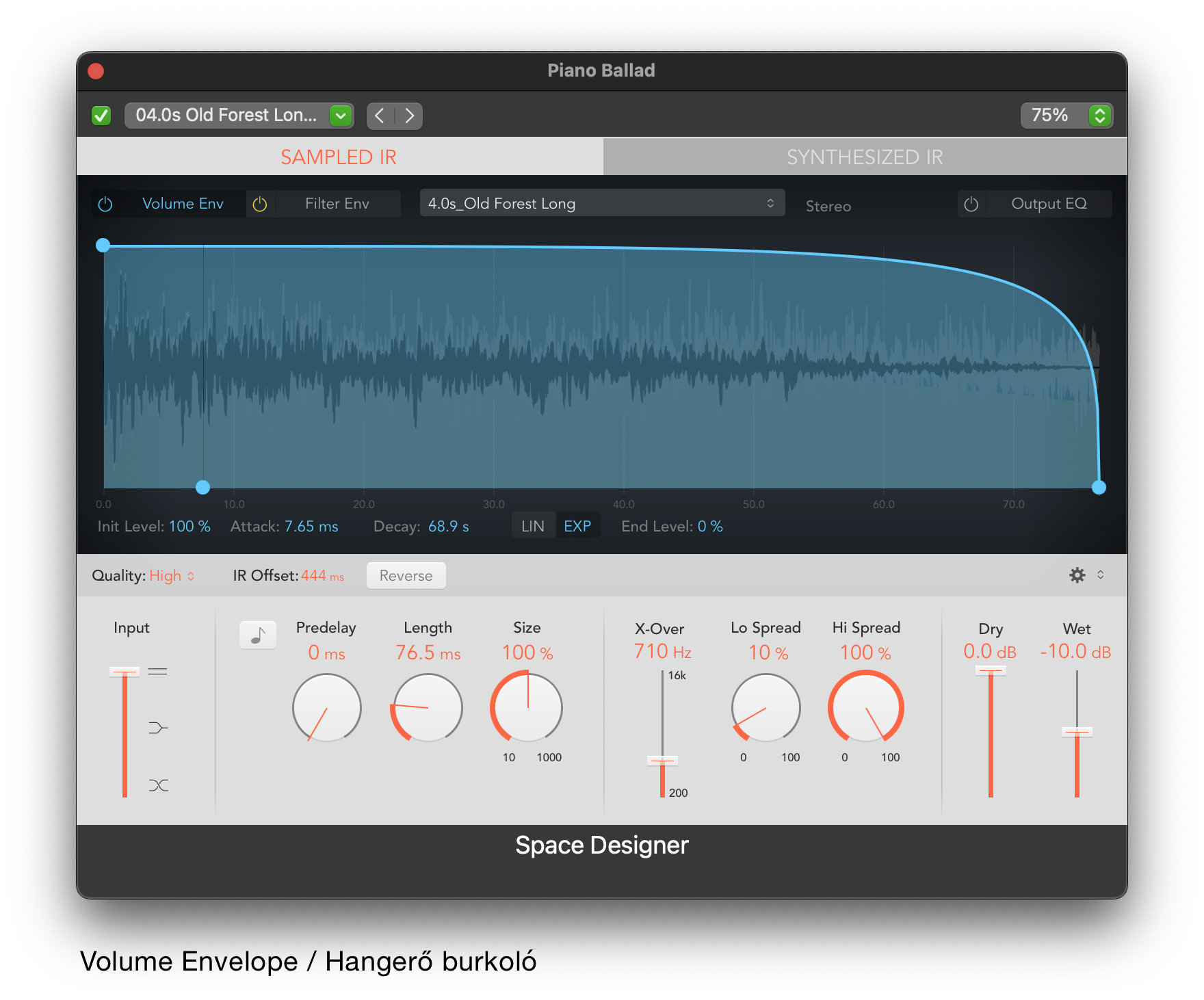
Task: Toggle the plug-in bypass green checkbox
Action: [x=101, y=116]
